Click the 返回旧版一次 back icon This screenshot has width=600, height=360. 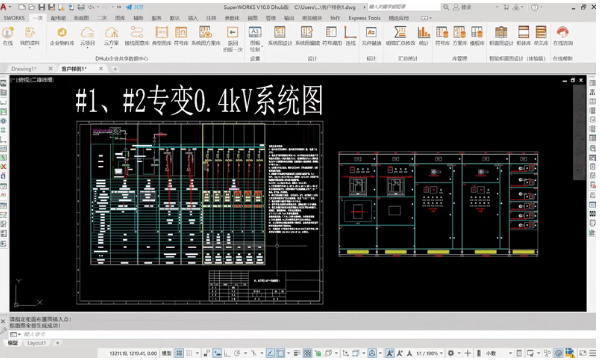(x=233, y=39)
